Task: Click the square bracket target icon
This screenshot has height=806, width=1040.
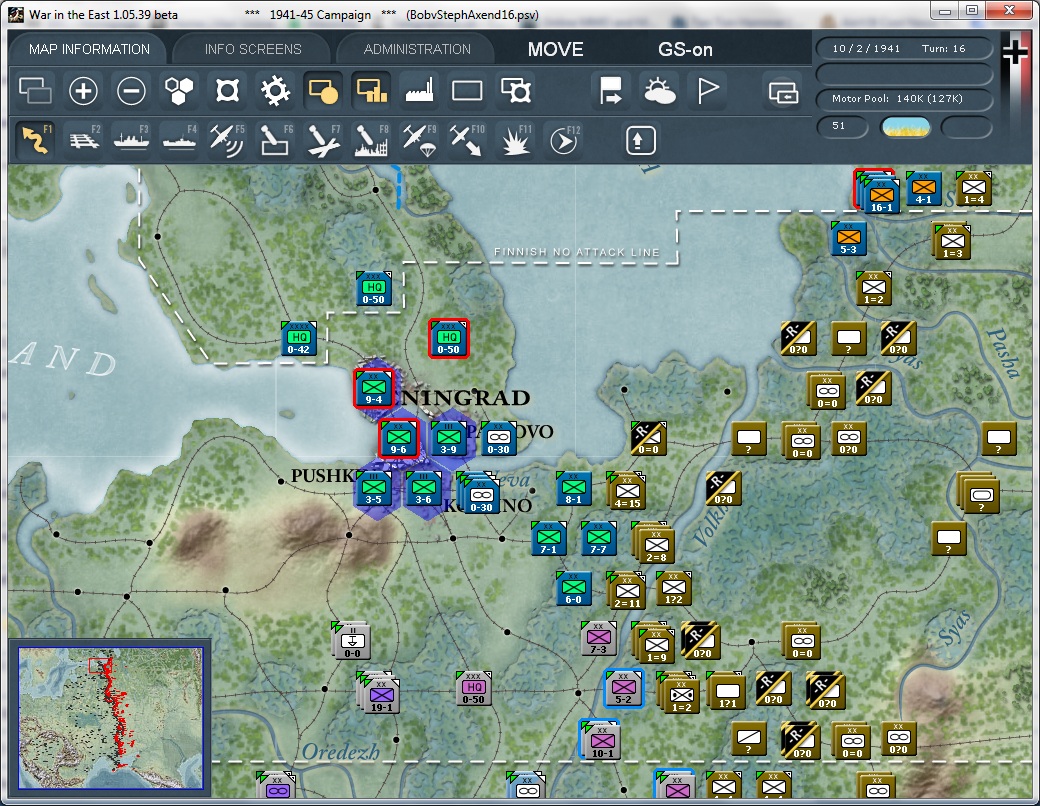Action: 227,90
